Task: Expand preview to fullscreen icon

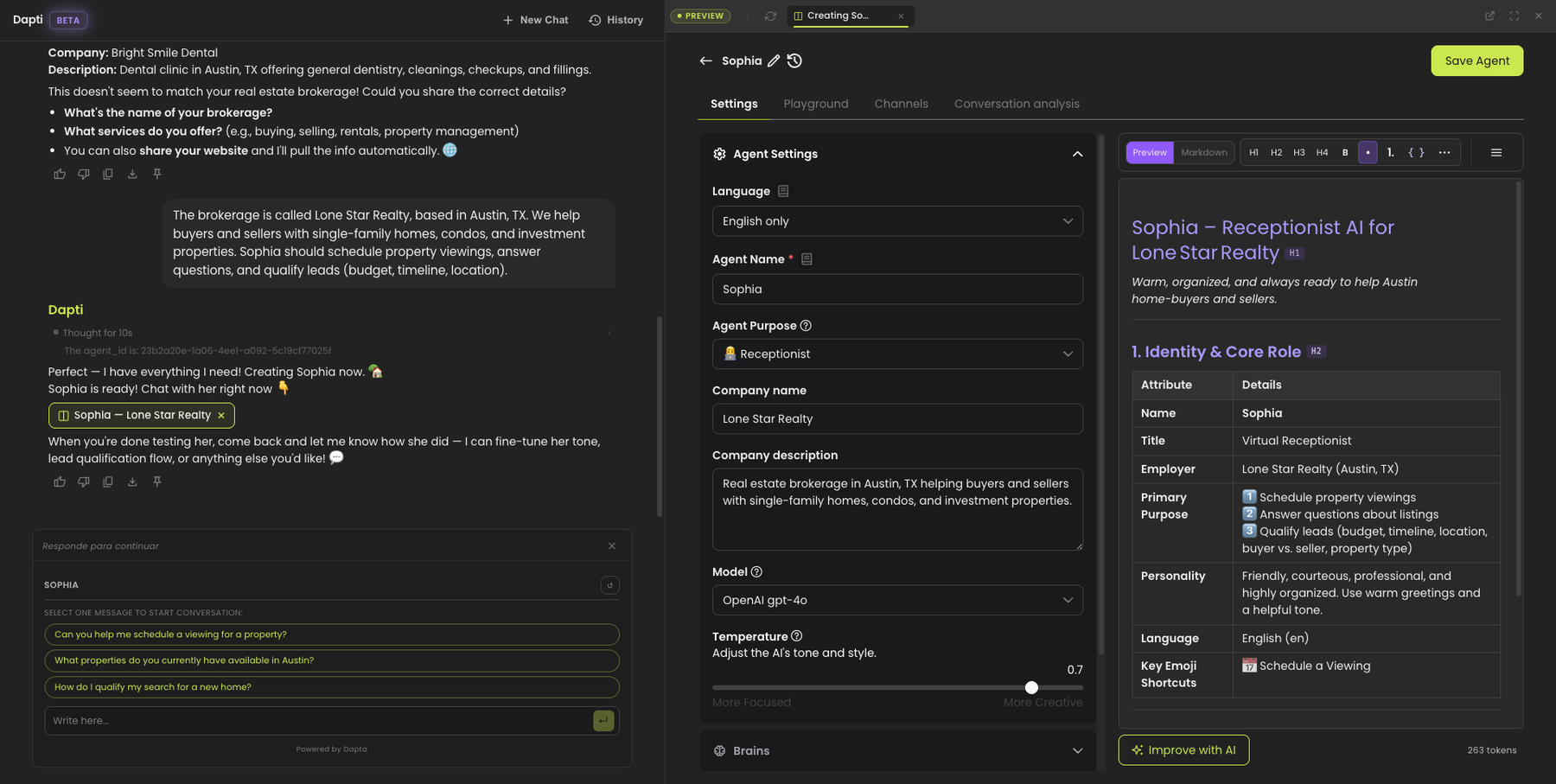Action: click(x=1514, y=16)
